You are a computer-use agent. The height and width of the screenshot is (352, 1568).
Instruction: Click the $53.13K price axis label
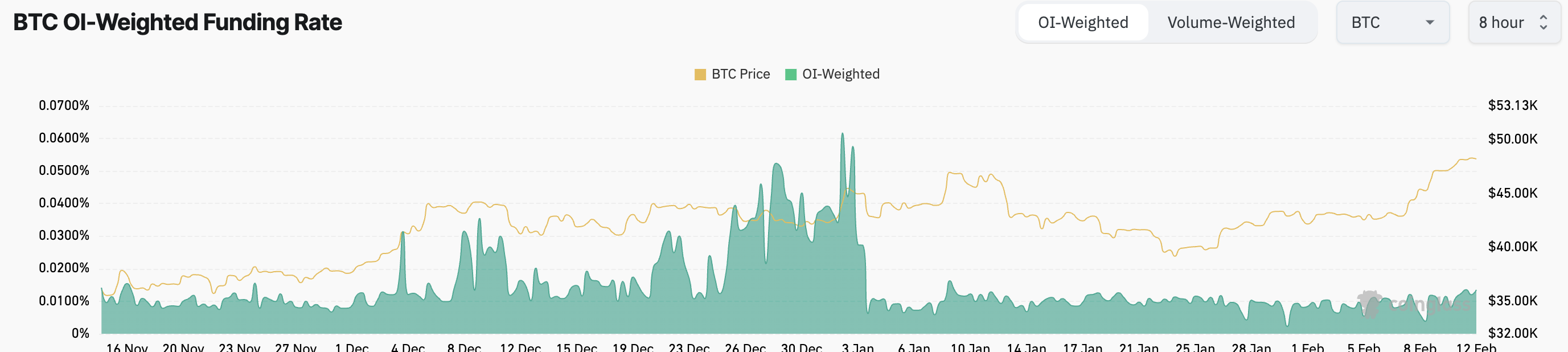click(1512, 105)
